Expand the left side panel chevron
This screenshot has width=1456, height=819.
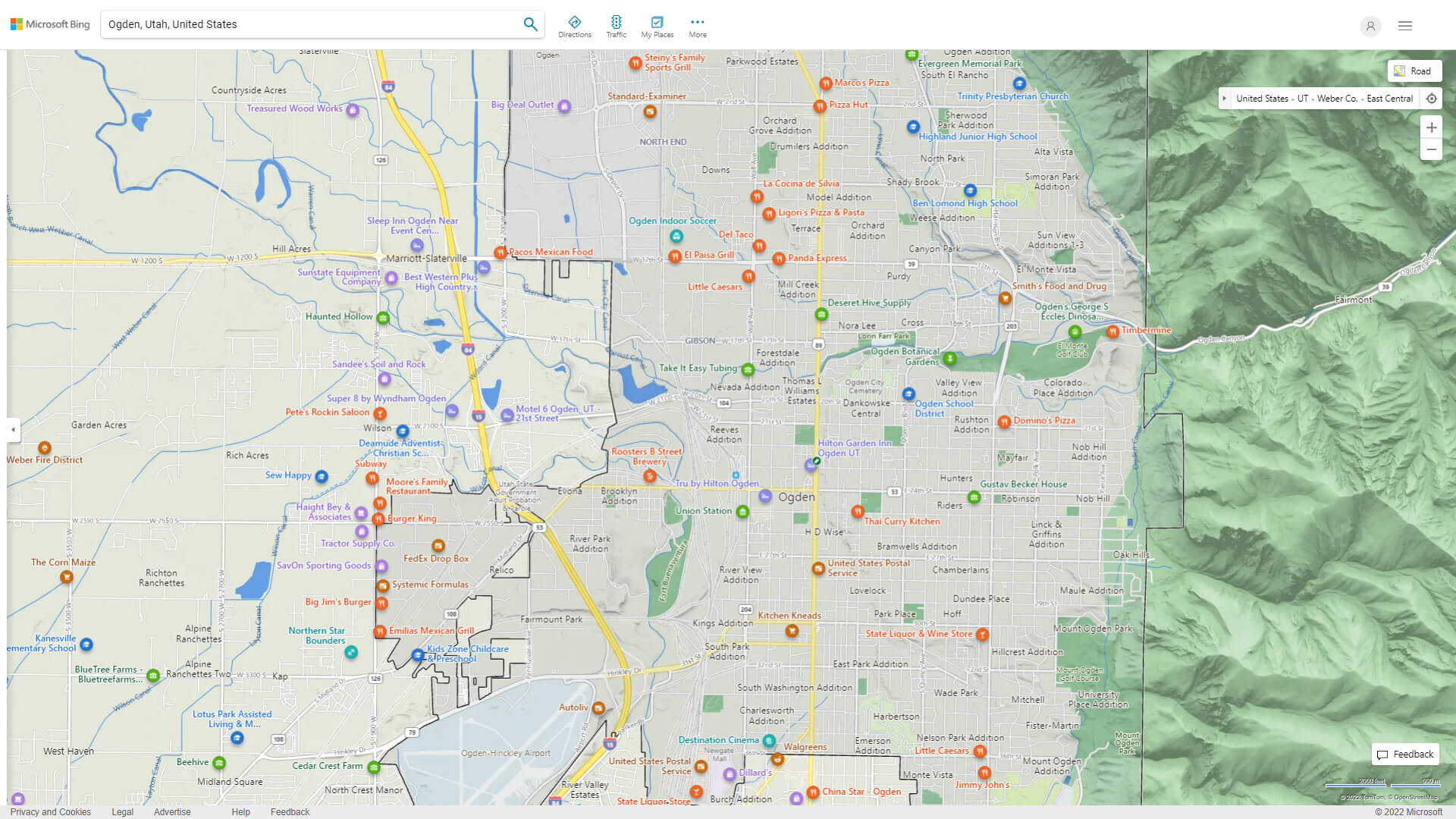(12, 429)
